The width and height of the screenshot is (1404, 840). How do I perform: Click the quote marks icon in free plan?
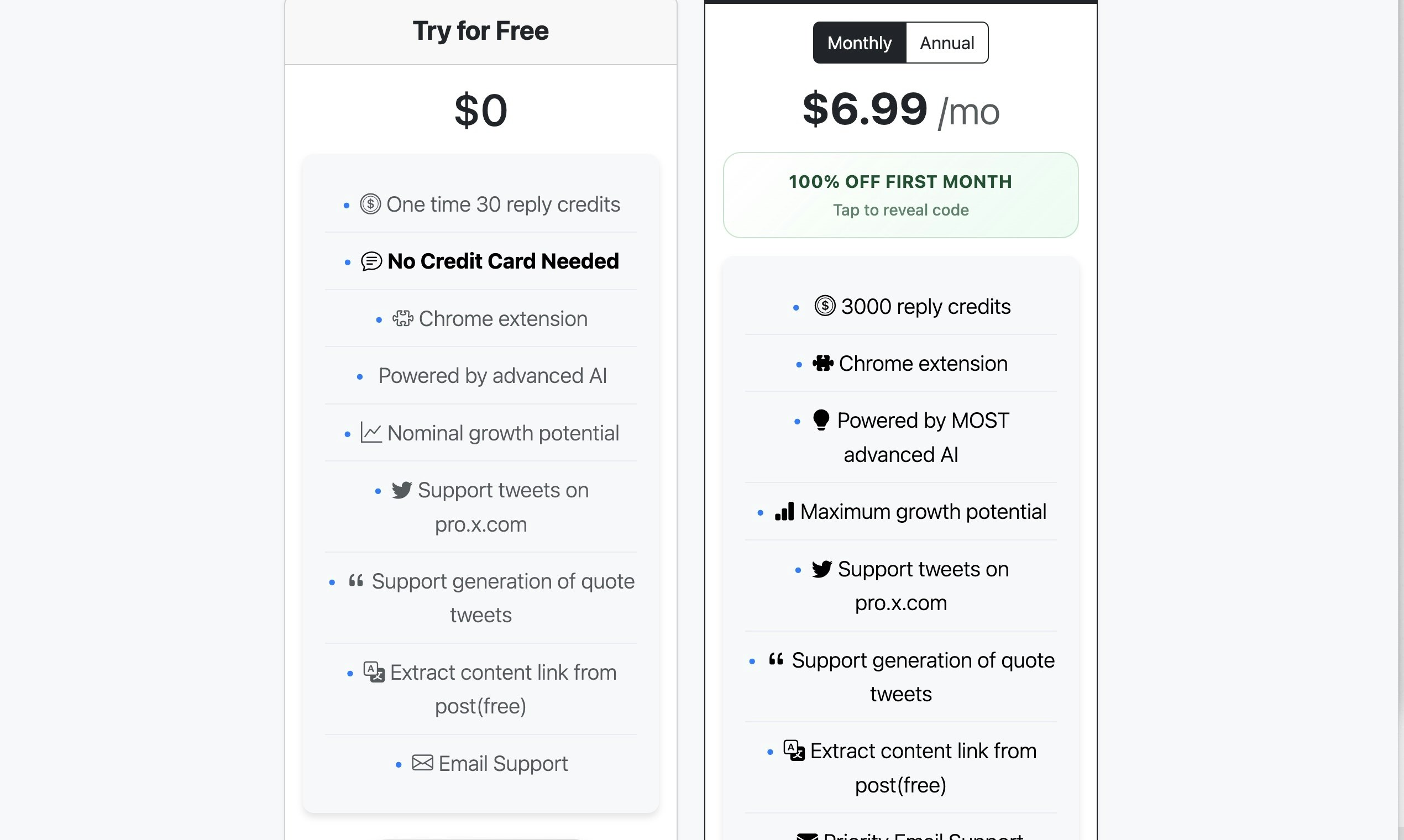[356, 580]
